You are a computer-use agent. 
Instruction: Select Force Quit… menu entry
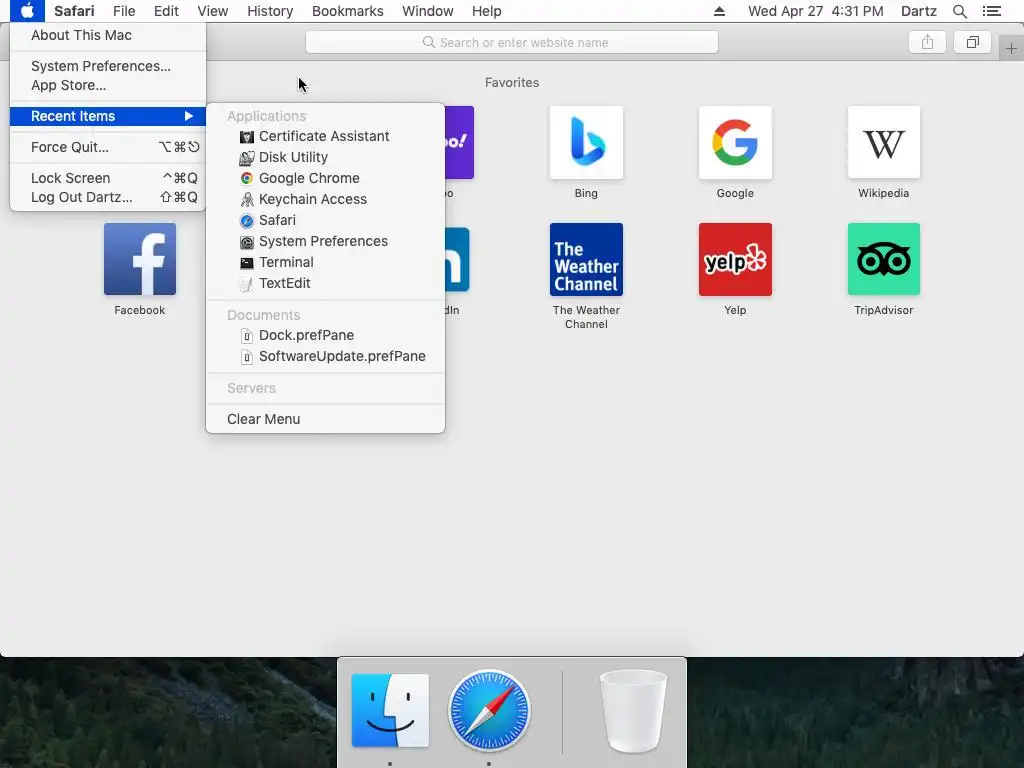pyautogui.click(x=108, y=147)
